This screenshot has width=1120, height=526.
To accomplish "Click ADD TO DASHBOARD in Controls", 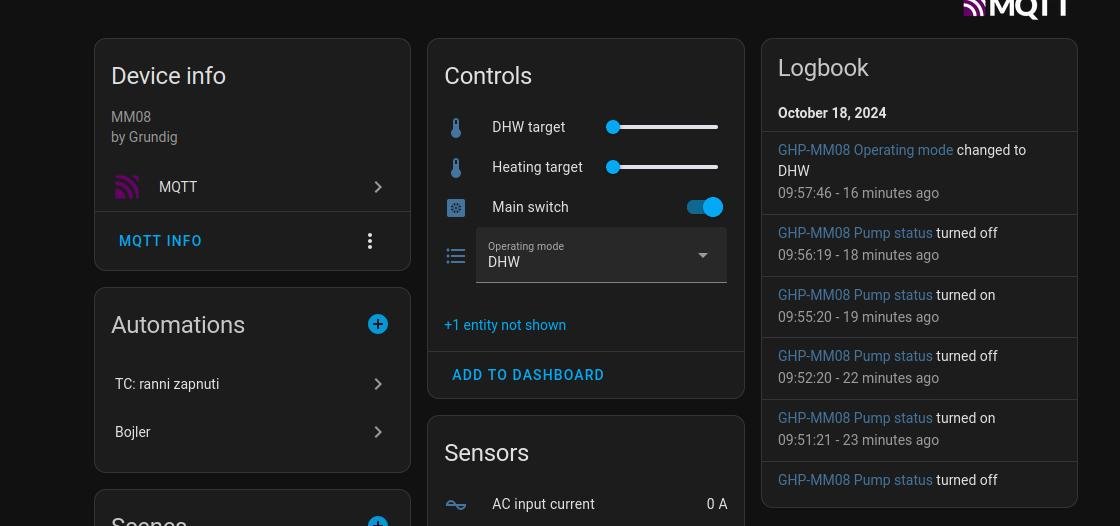I will point(528,374).
